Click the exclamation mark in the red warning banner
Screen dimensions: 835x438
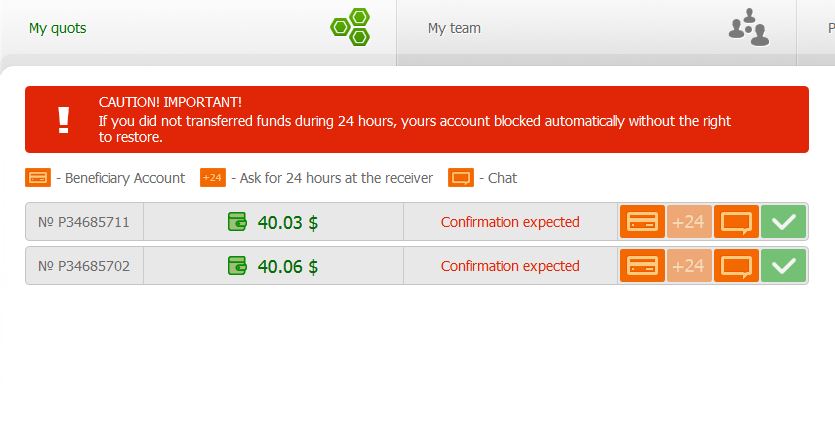[x=63, y=120]
